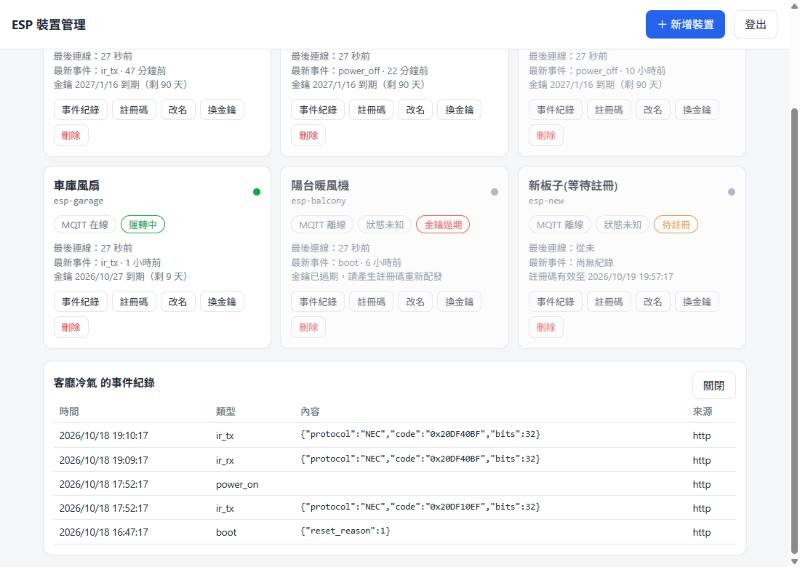Click 換金鑰 on the card with power_off 22 分鐘前
Image resolution: width=800 pixels, height=567 pixels.
point(459,110)
